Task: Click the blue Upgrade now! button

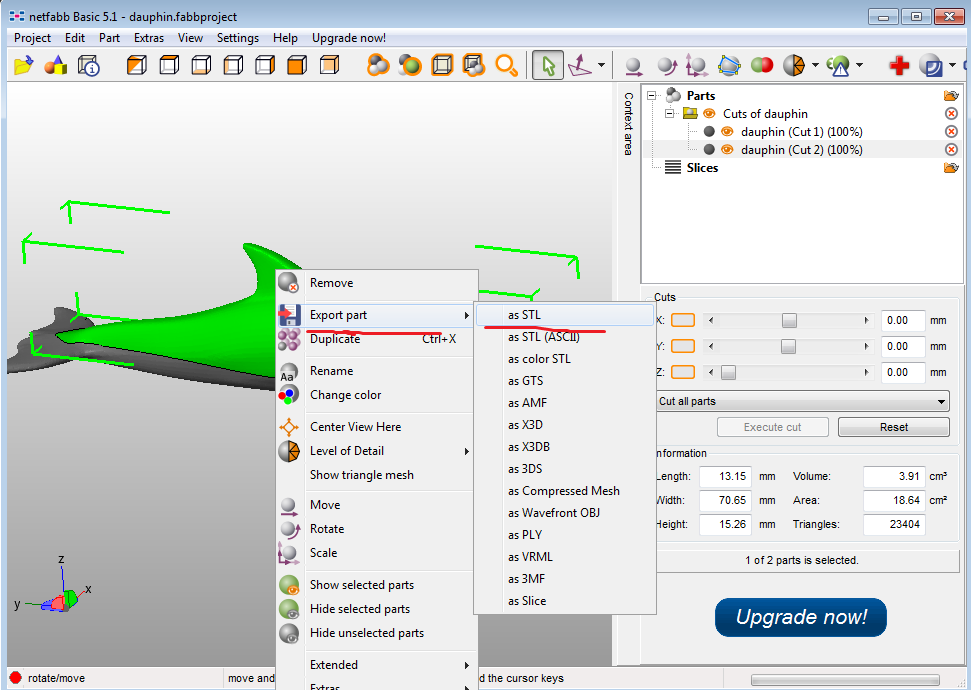Action: point(801,618)
